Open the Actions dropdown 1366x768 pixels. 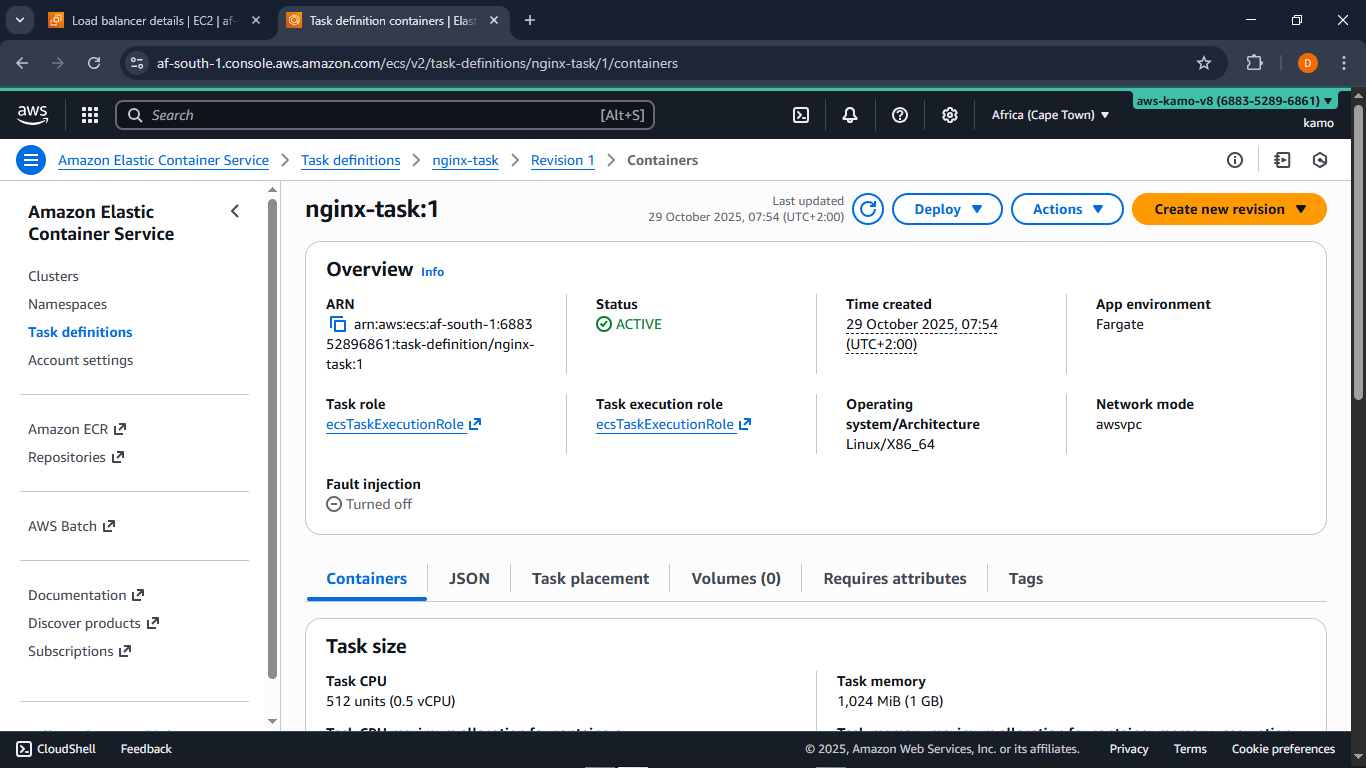click(1066, 209)
